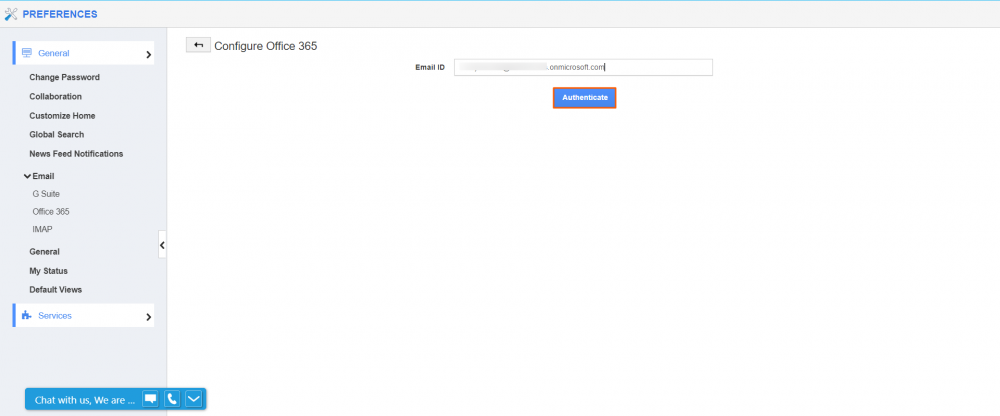Collapse the Email tree group
The width and height of the screenshot is (1000, 416).
(29, 176)
